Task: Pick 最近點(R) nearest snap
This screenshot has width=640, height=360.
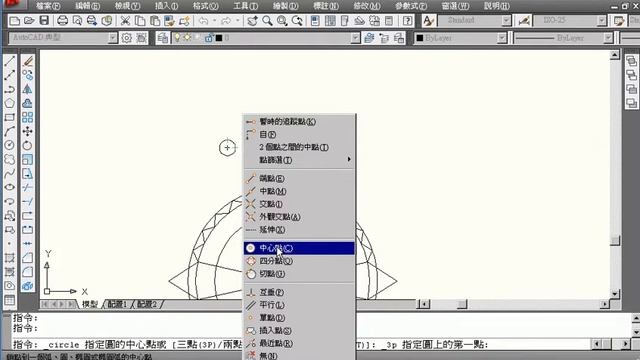Action: 300,343
